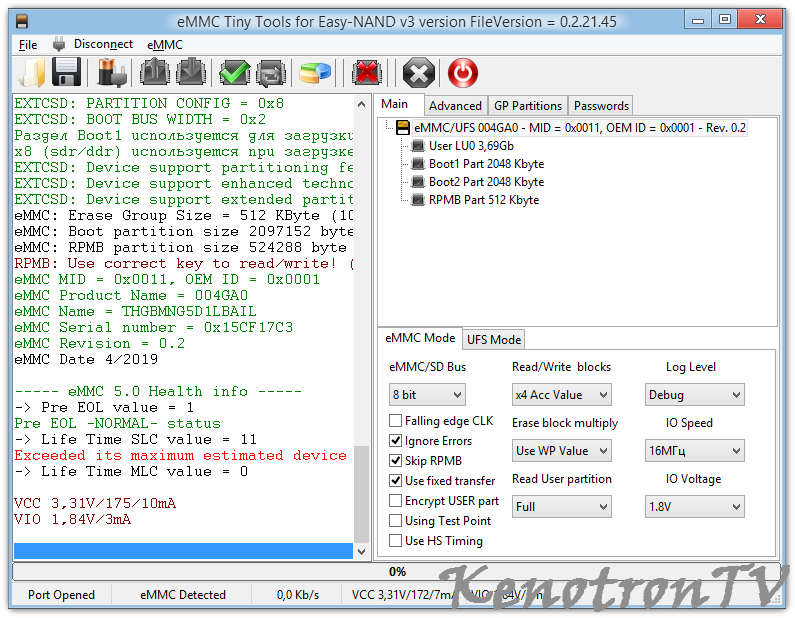Click the dark round cancel X icon
The image size is (795, 618).
418,73
